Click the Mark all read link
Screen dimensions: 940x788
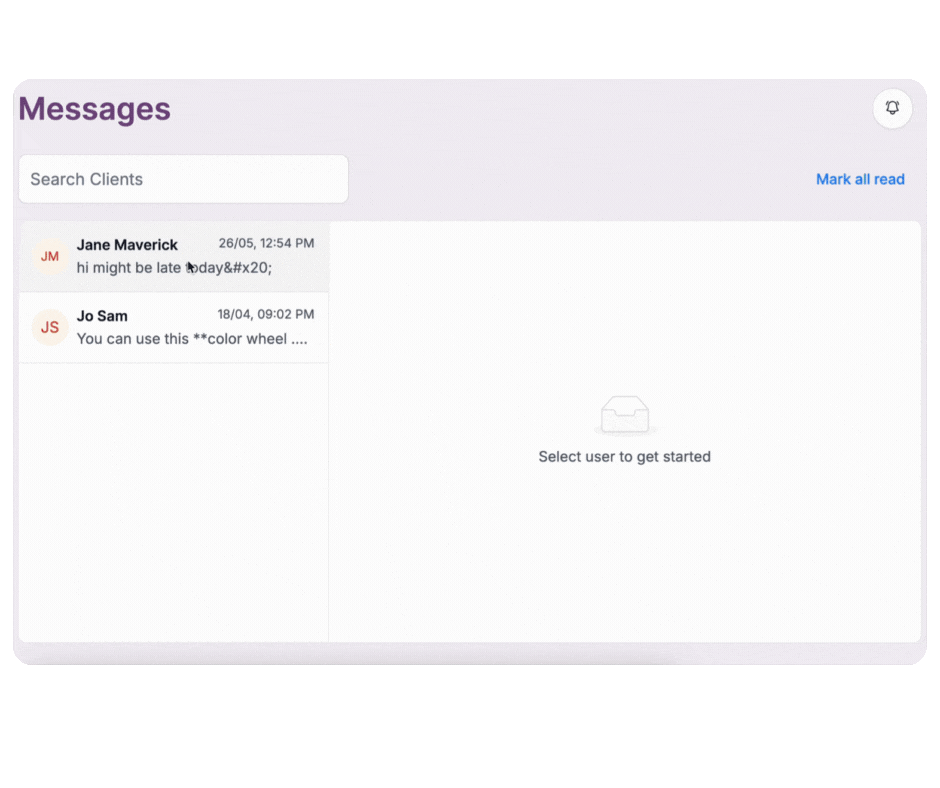pos(860,179)
